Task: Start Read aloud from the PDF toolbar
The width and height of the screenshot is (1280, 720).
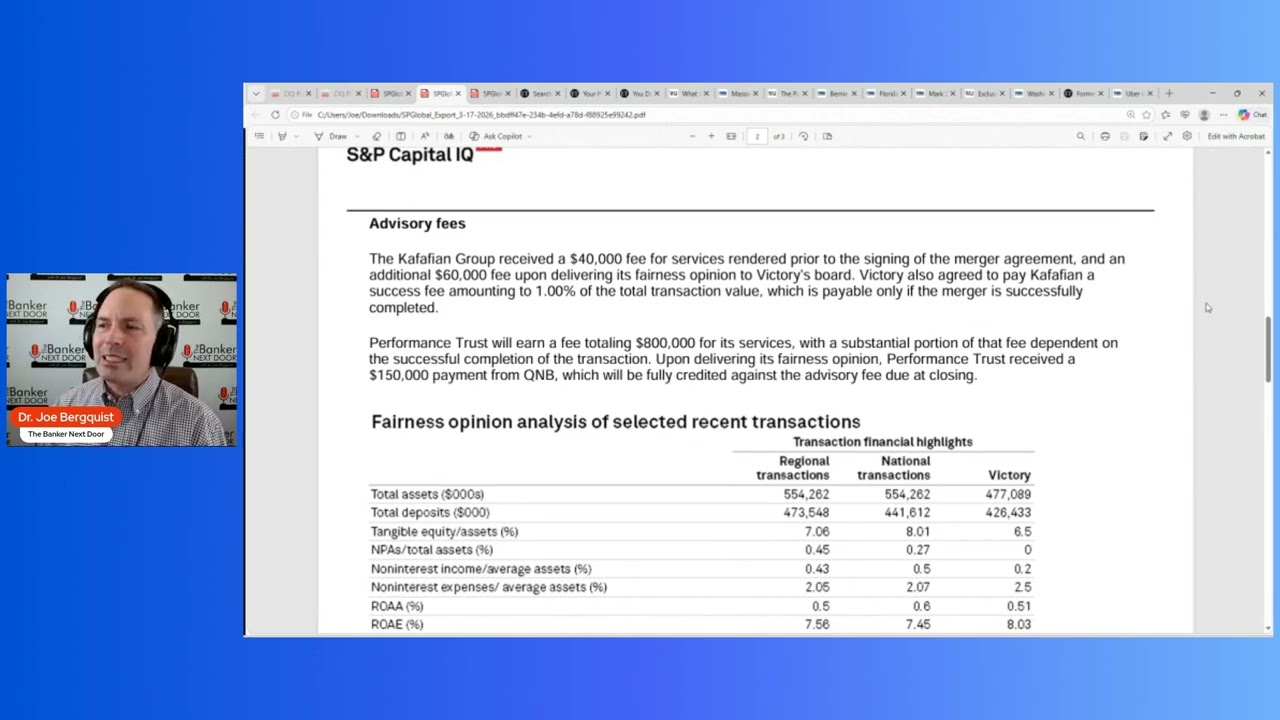Action: [425, 136]
